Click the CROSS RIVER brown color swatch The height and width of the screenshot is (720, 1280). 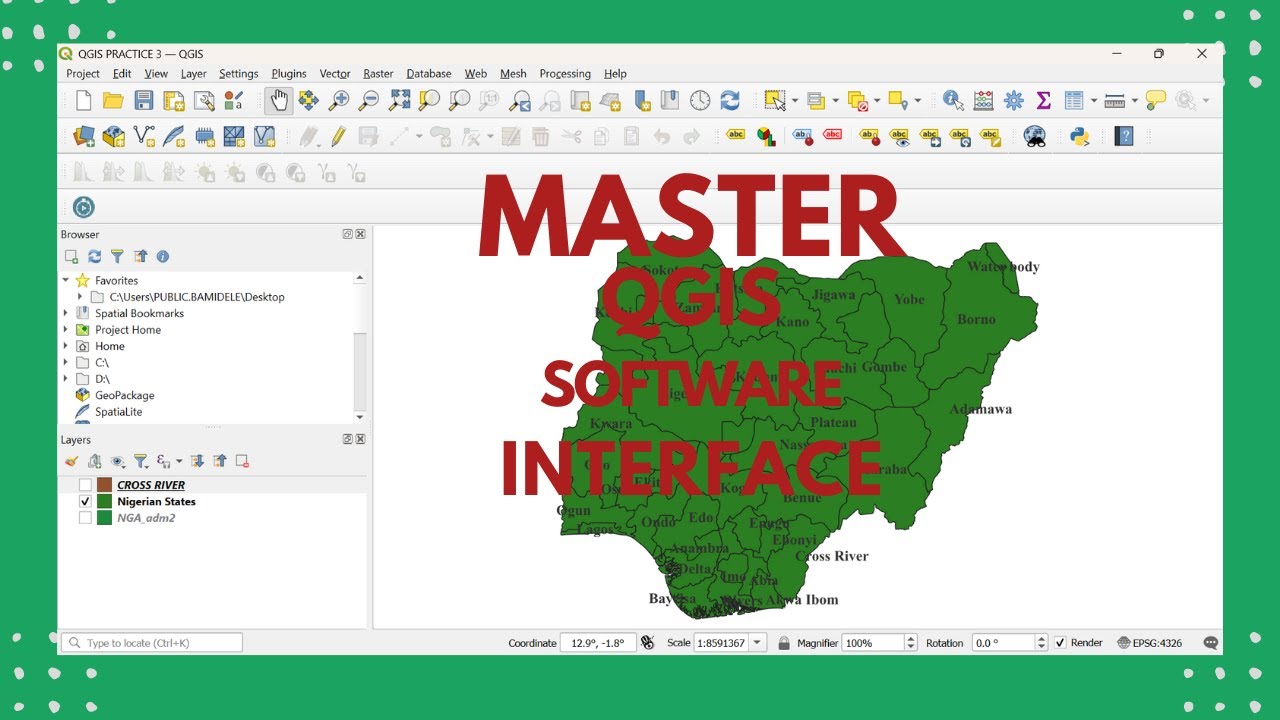(x=104, y=485)
